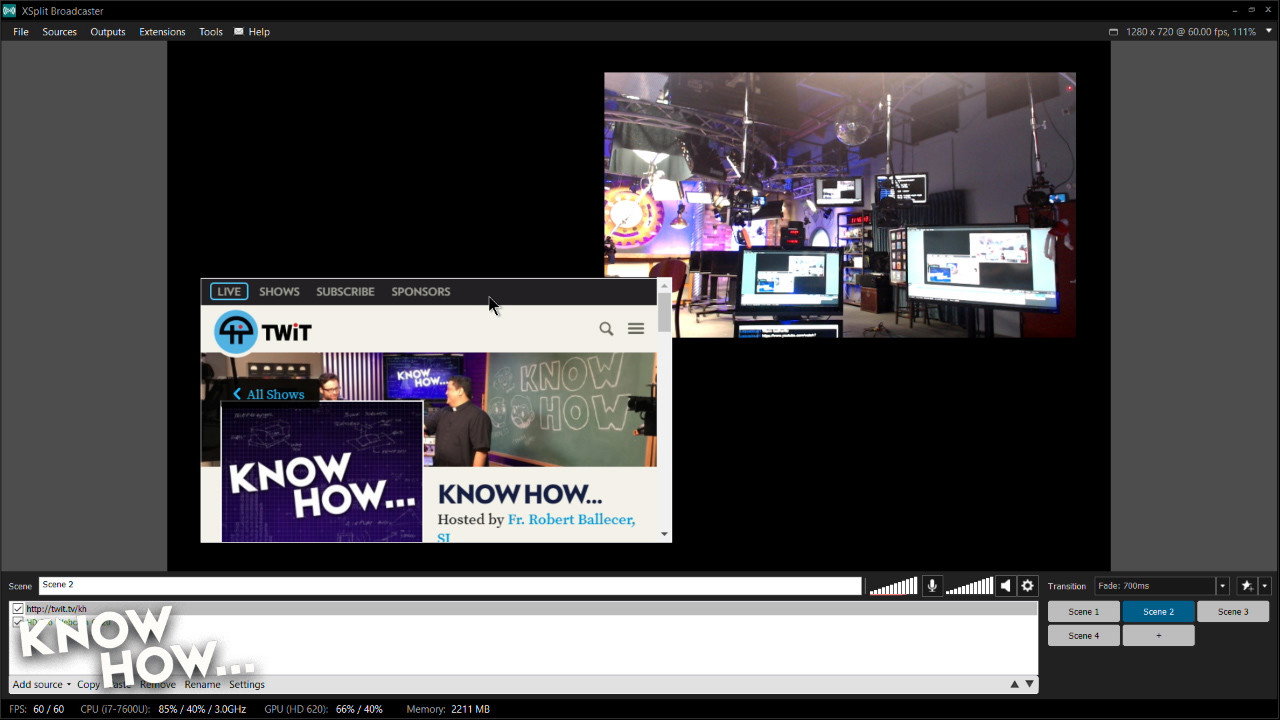This screenshot has width=1280, height=720.
Task: Switch to Scene 3
Action: coord(1233,612)
